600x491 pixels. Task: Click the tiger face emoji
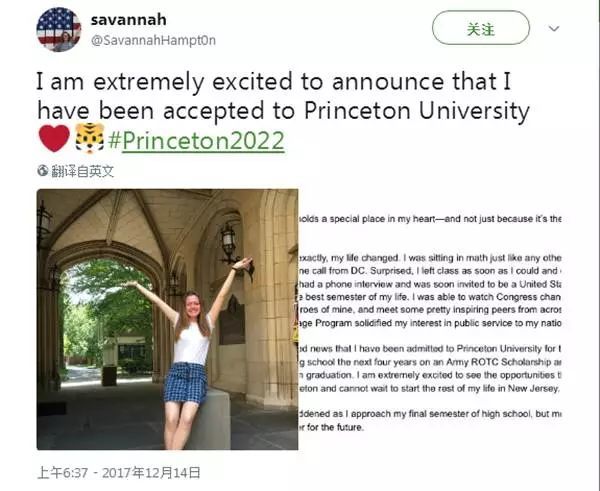tap(89, 138)
